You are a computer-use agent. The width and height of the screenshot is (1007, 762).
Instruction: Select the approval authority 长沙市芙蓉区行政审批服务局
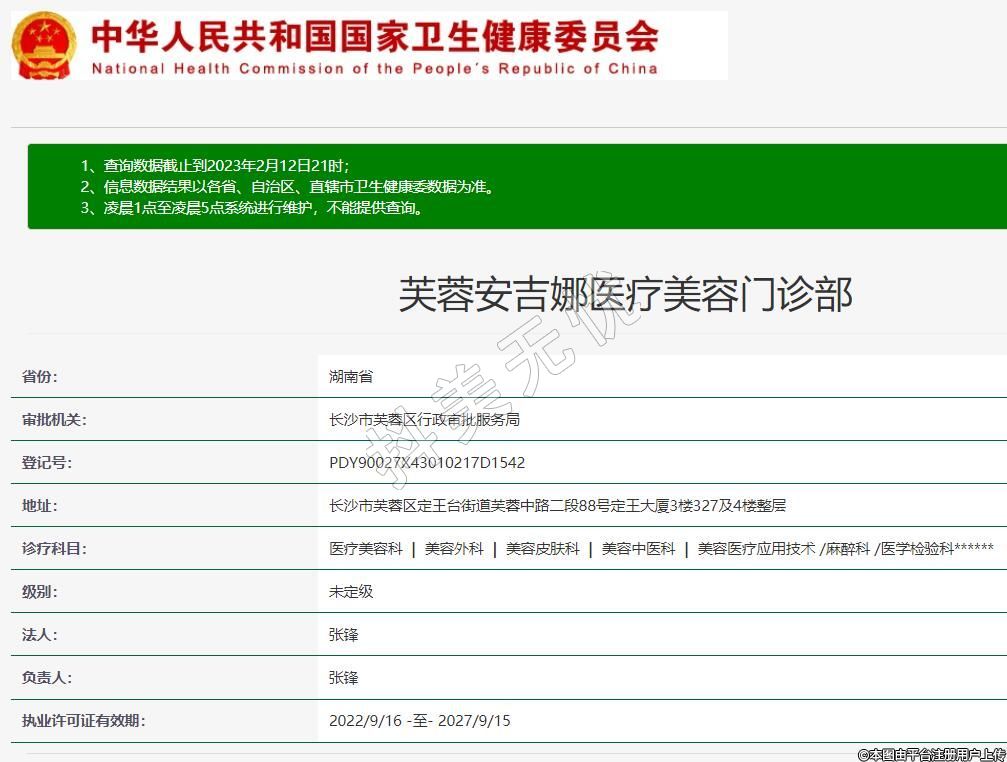pyautogui.click(x=424, y=420)
